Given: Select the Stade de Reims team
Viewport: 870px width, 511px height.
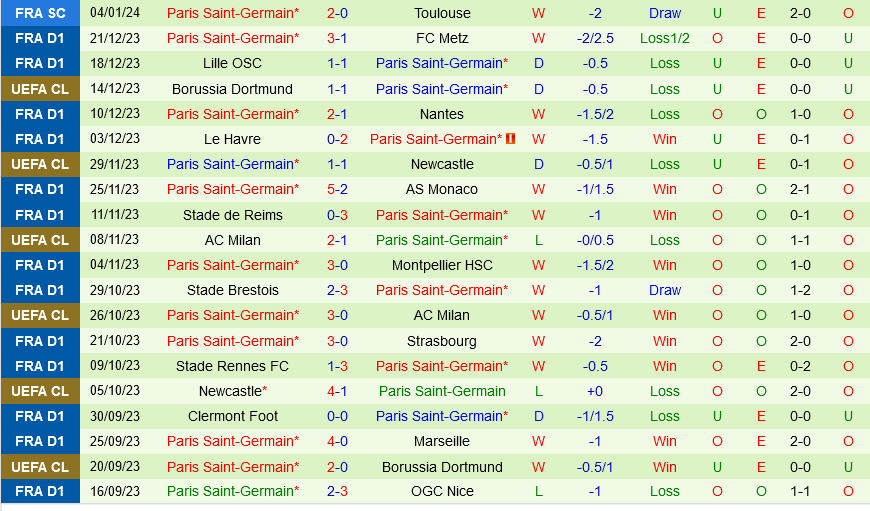Looking at the screenshot, I should pyautogui.click(x=233, y=215).
